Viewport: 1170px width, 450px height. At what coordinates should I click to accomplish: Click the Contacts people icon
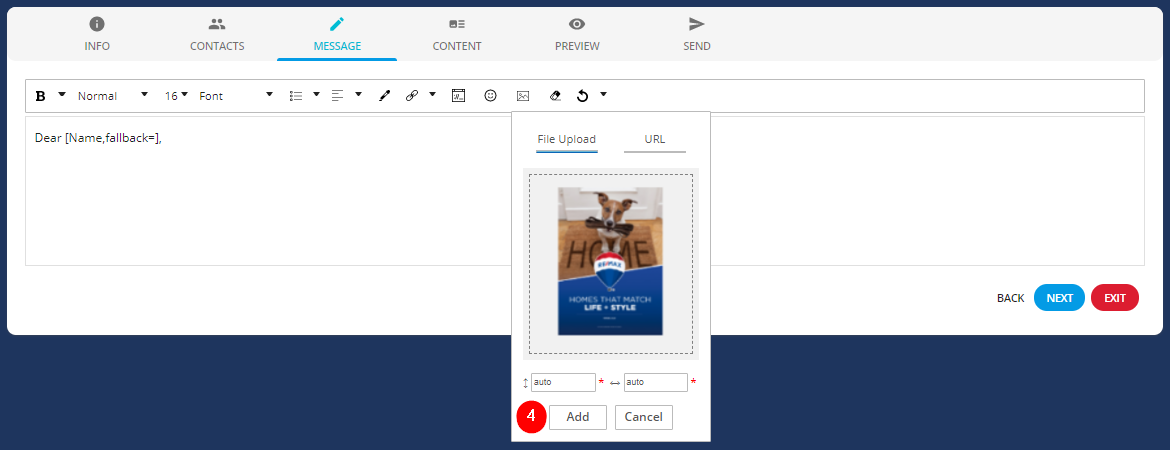[x=217, y=24]
